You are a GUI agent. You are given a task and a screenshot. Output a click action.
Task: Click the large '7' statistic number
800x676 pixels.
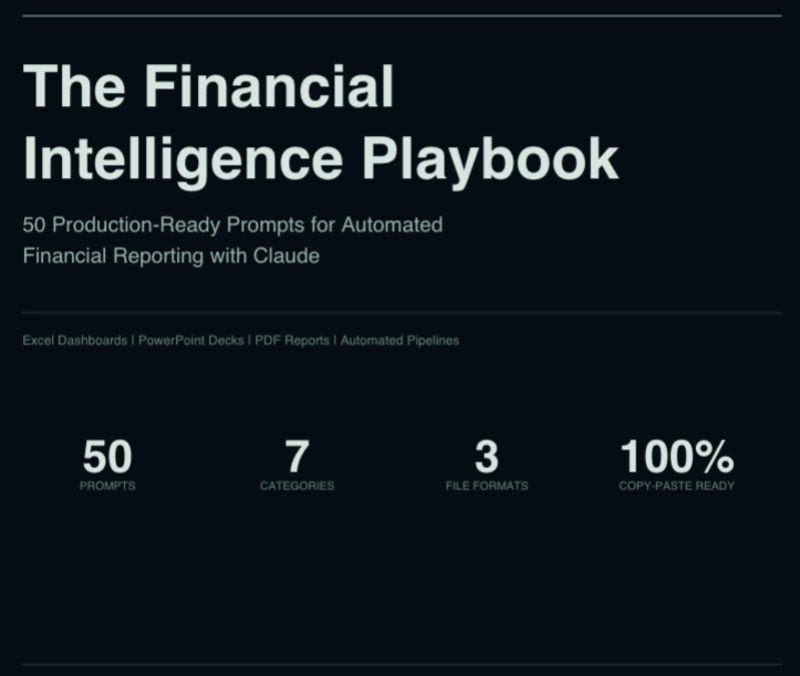pos(297,457)
